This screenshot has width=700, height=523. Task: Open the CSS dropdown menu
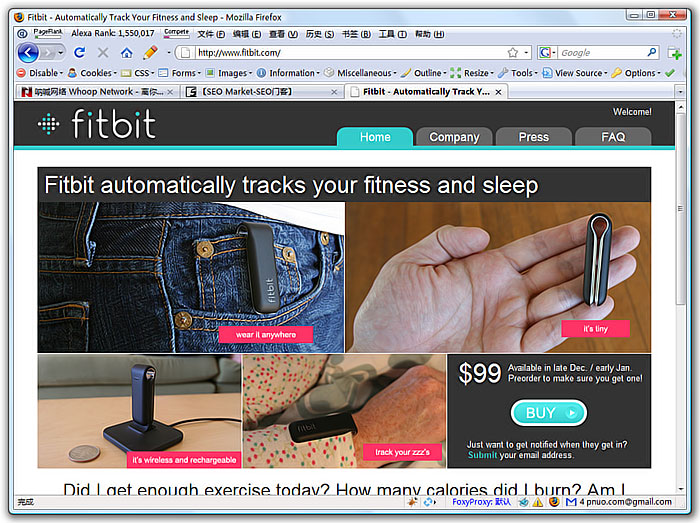click(138, 73)
